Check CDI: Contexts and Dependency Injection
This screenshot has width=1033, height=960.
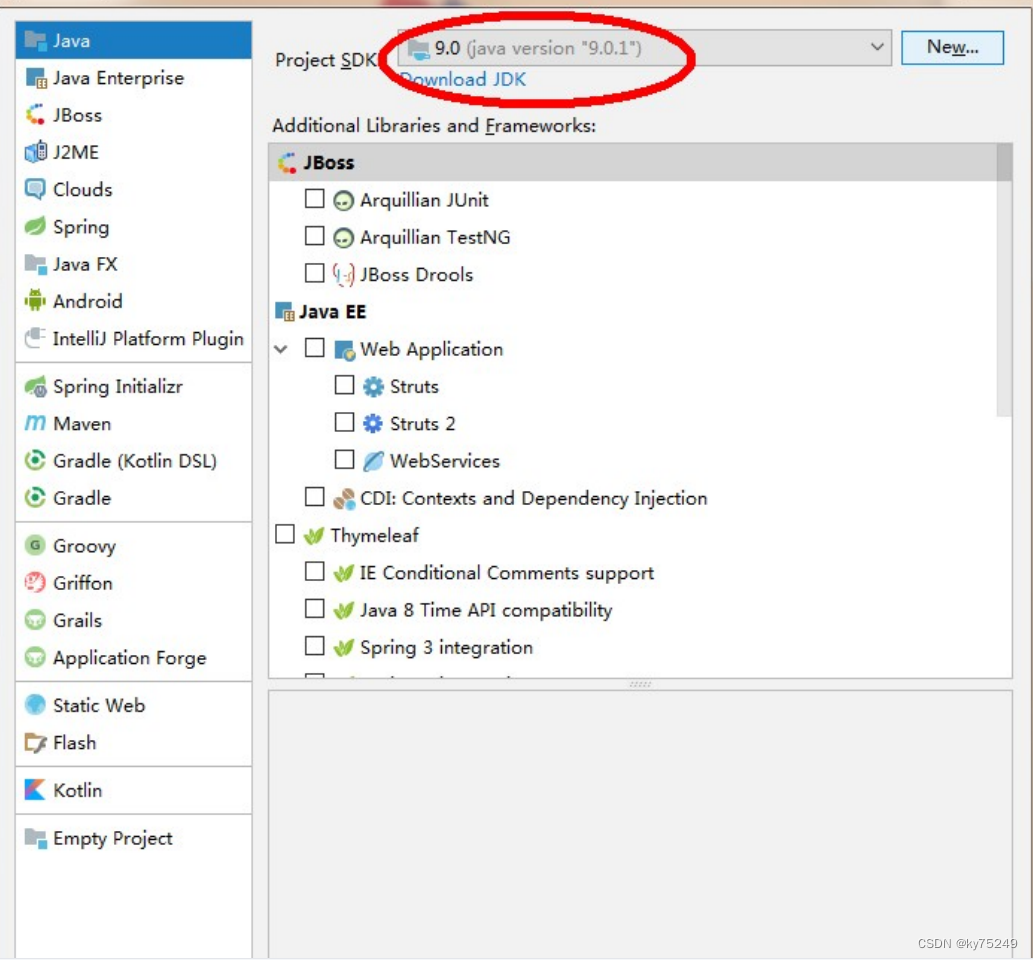315,496
